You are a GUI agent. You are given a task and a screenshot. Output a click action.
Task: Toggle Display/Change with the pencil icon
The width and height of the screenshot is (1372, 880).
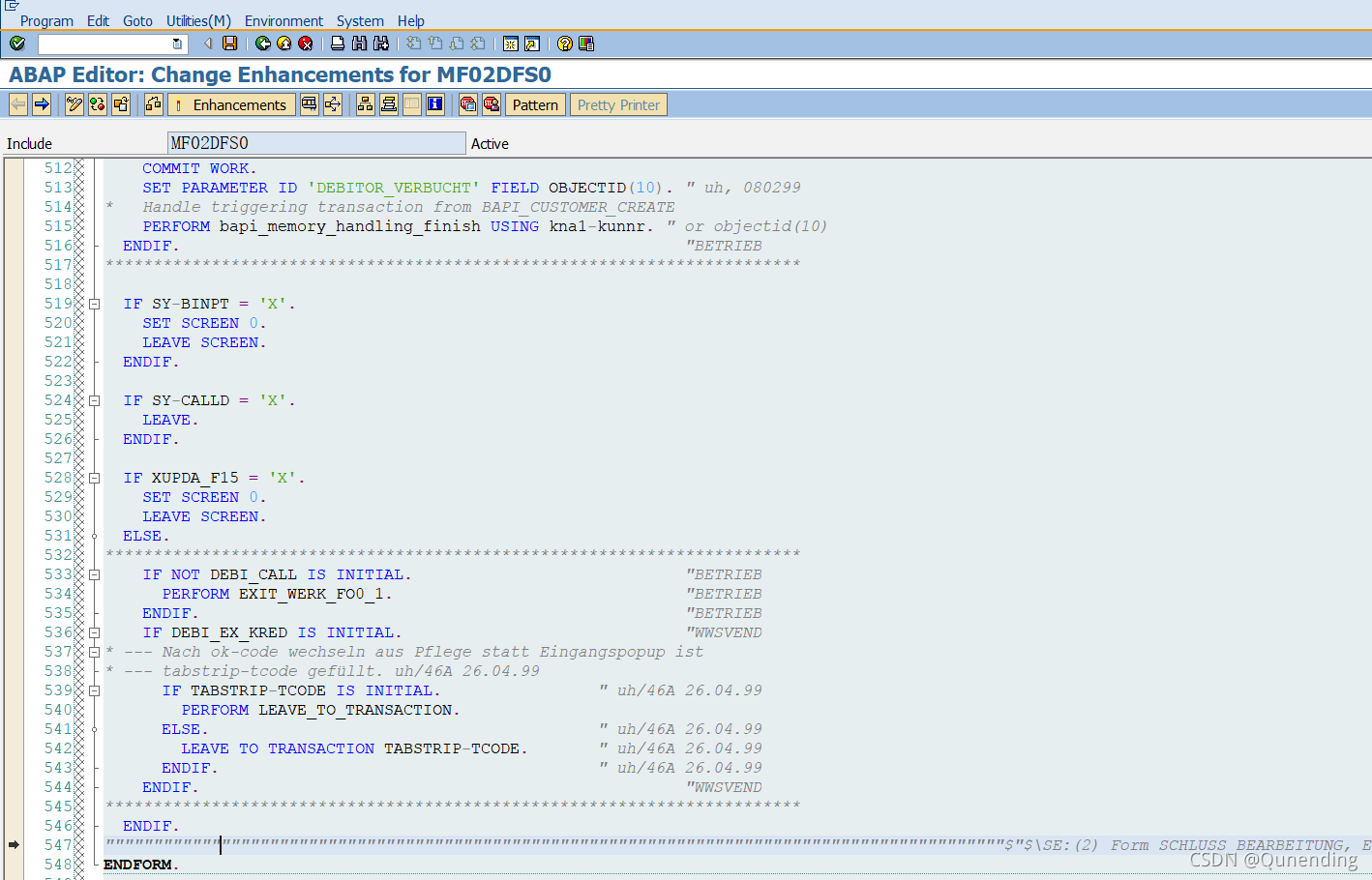tap(75, 104)
